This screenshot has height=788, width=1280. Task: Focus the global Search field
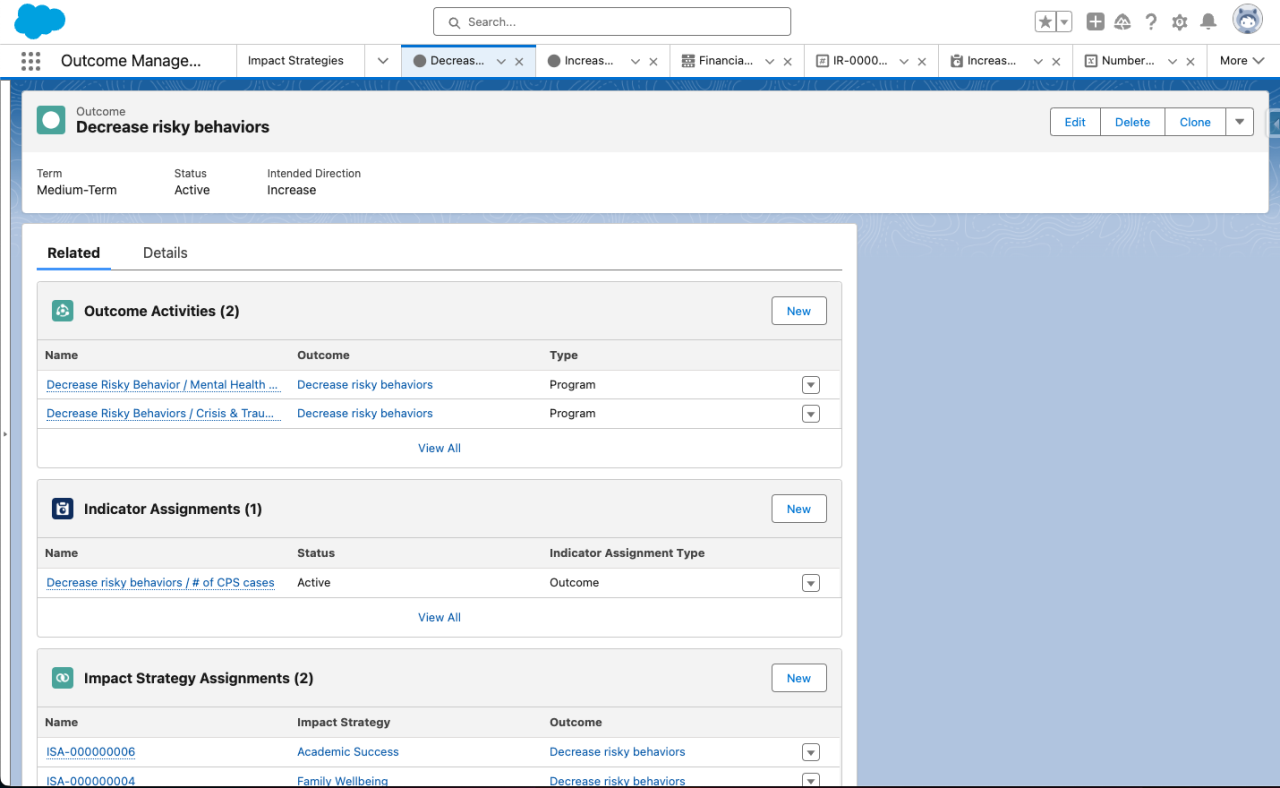click(x=612, y=22)
